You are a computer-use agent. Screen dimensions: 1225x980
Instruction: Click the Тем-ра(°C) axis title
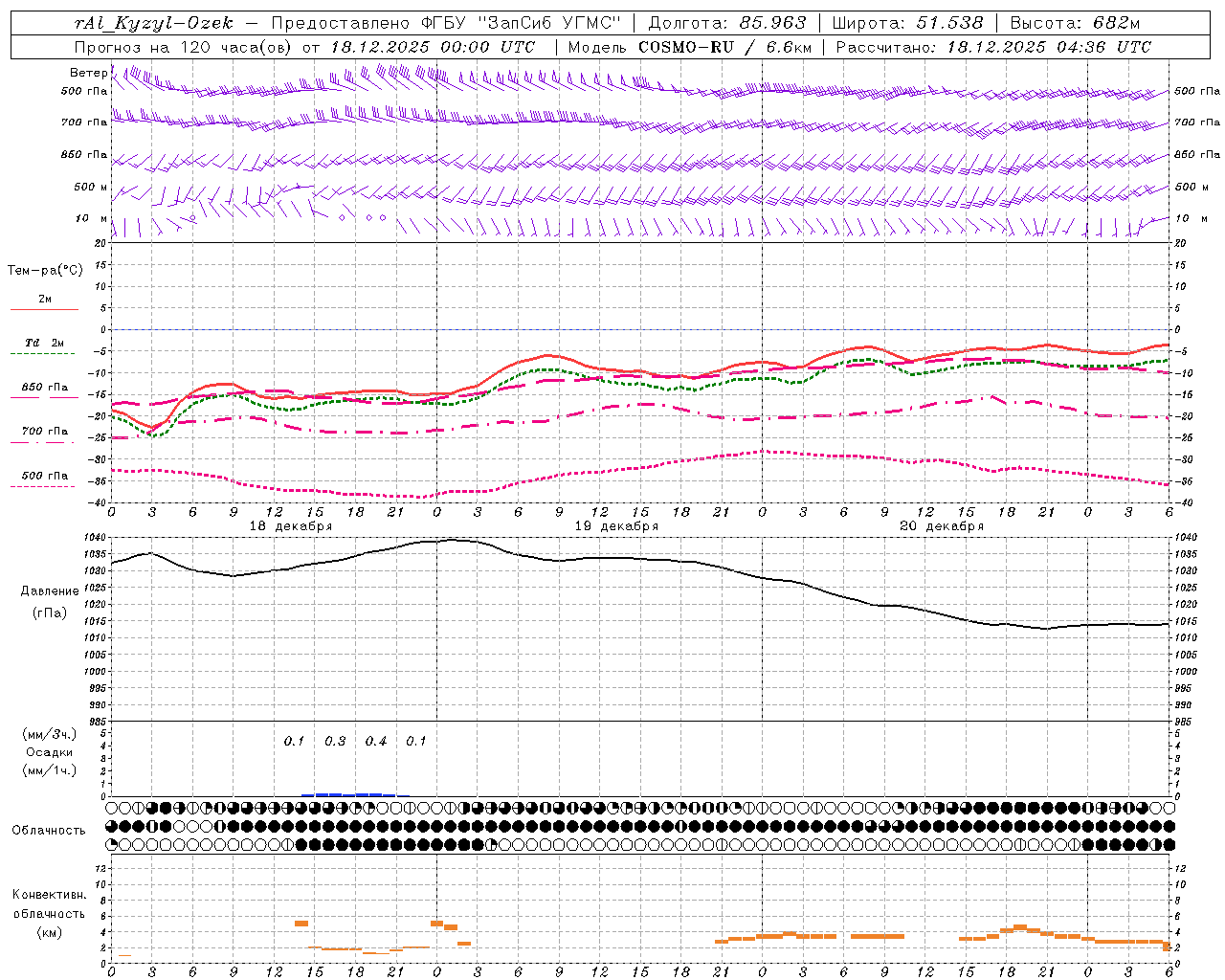click(45, 271)
